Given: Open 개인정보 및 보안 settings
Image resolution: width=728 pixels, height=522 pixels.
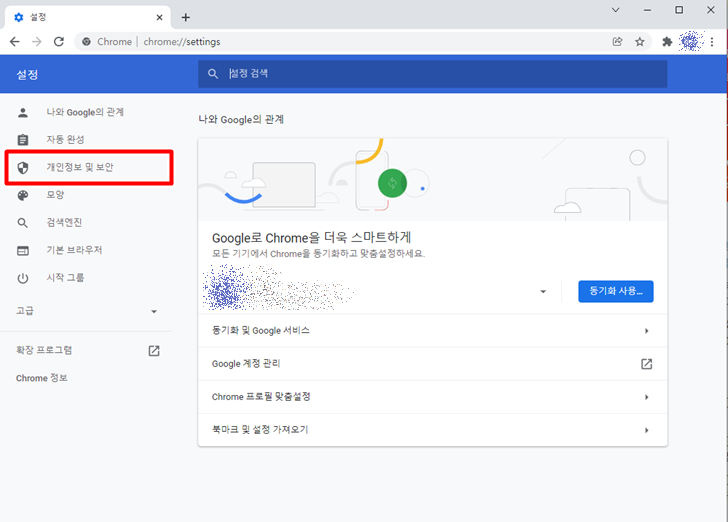Looking at the screenshot, I should (80, 167).
